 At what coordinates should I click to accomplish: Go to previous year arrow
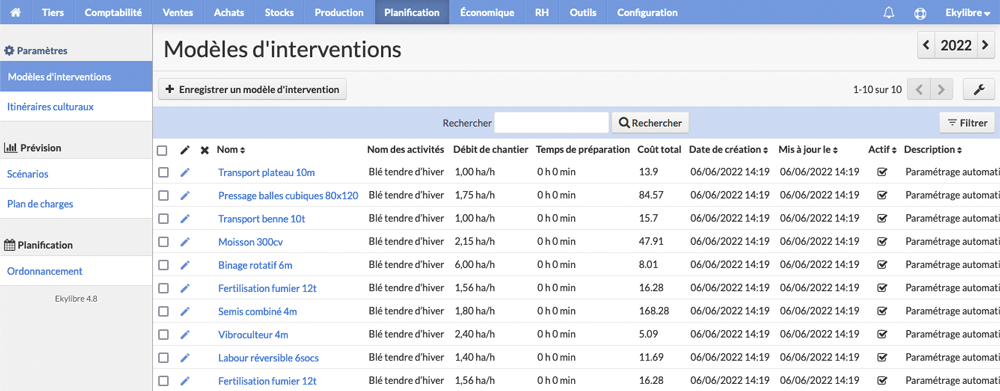927,45
